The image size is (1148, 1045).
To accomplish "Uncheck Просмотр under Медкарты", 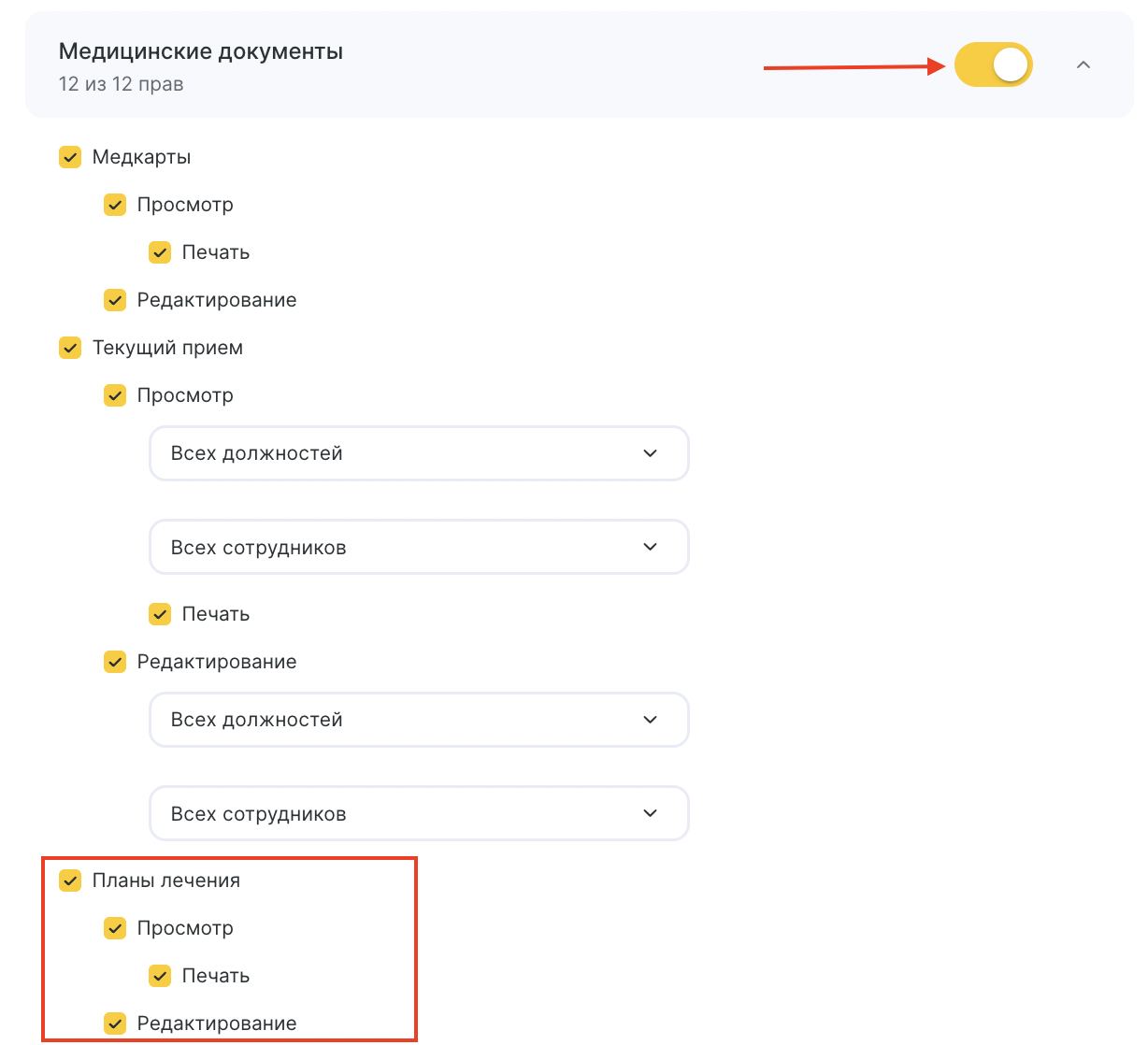I will pos(115,205).
